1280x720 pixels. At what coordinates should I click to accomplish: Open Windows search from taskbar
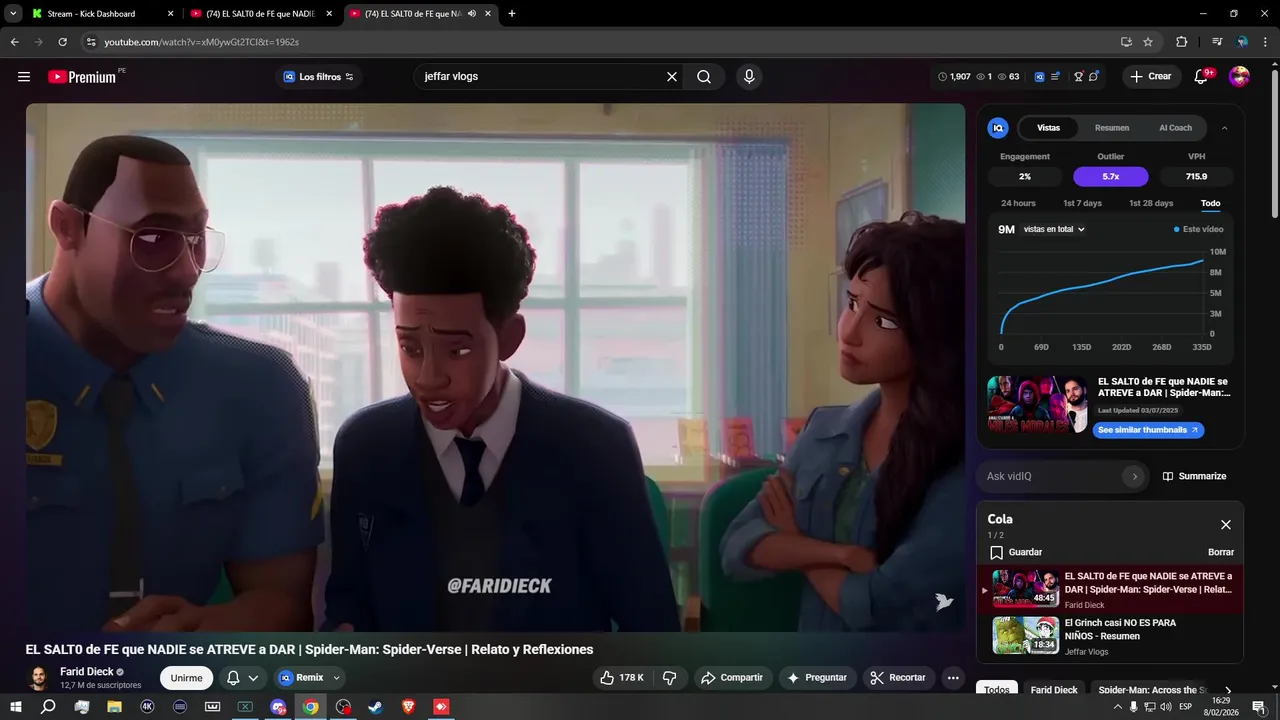[48, 707]
